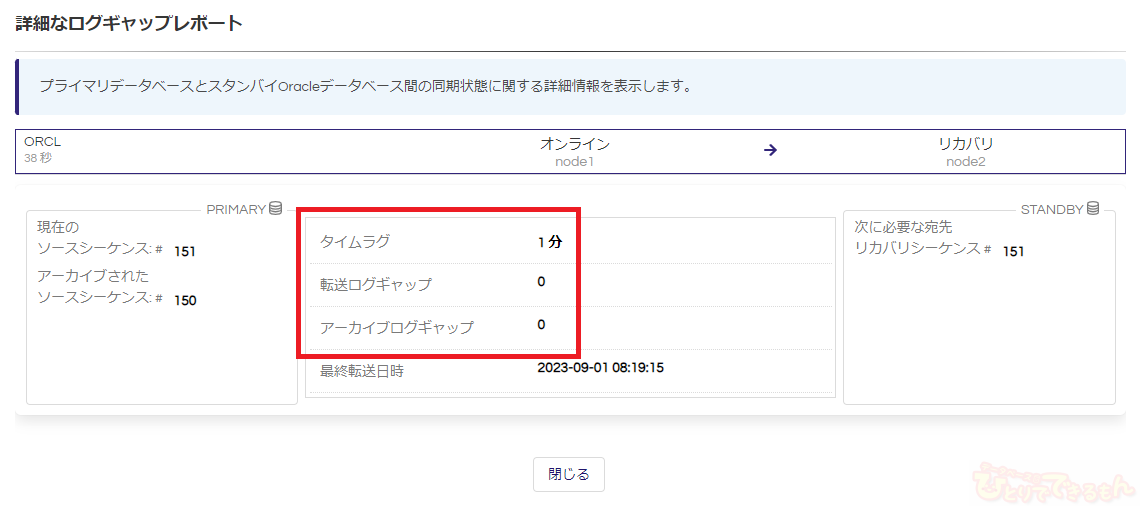
Task: Click the 1分 time lag value
Action: (x=549, y=241)
